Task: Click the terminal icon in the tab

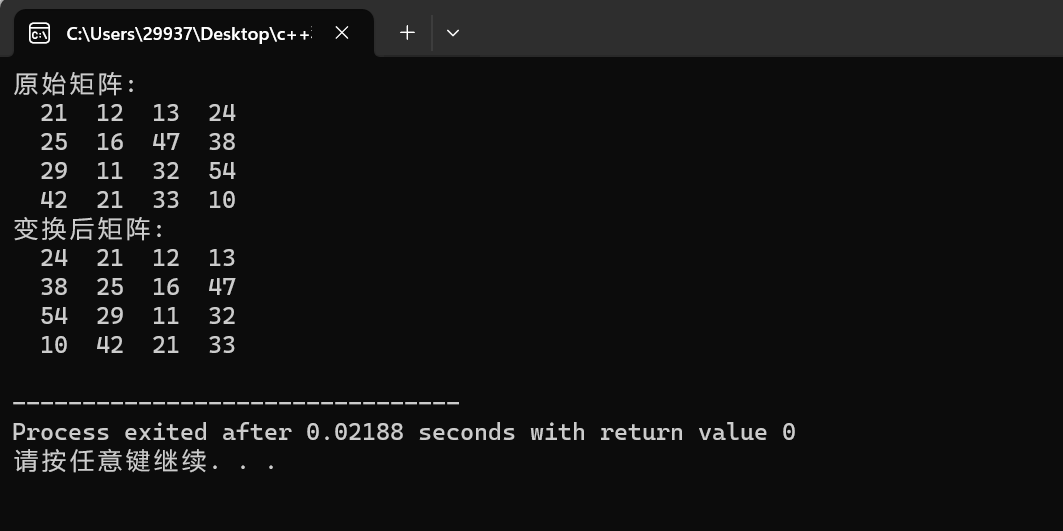Action: (x=39, y=33)
